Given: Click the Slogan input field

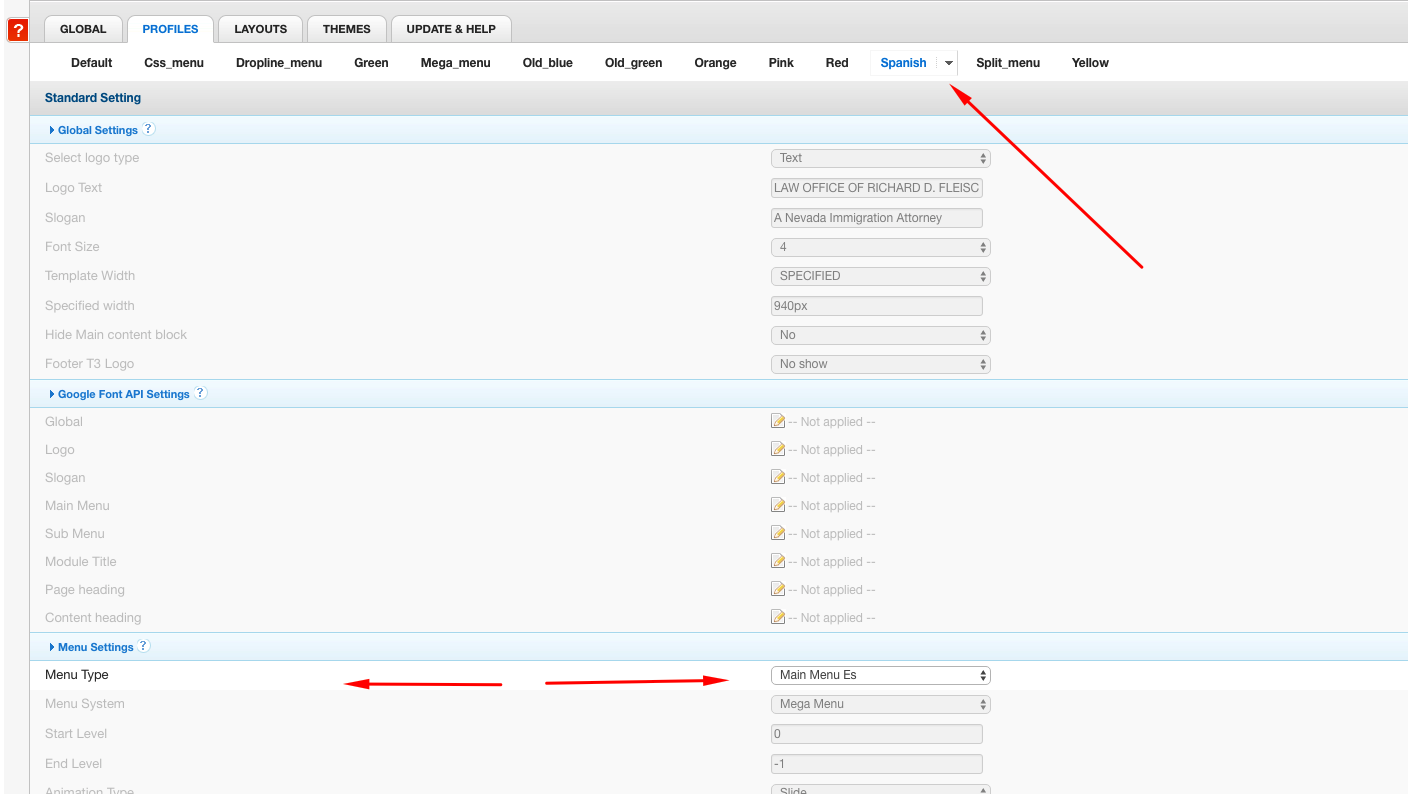Looking at the screenshot, I should (877, 218).
